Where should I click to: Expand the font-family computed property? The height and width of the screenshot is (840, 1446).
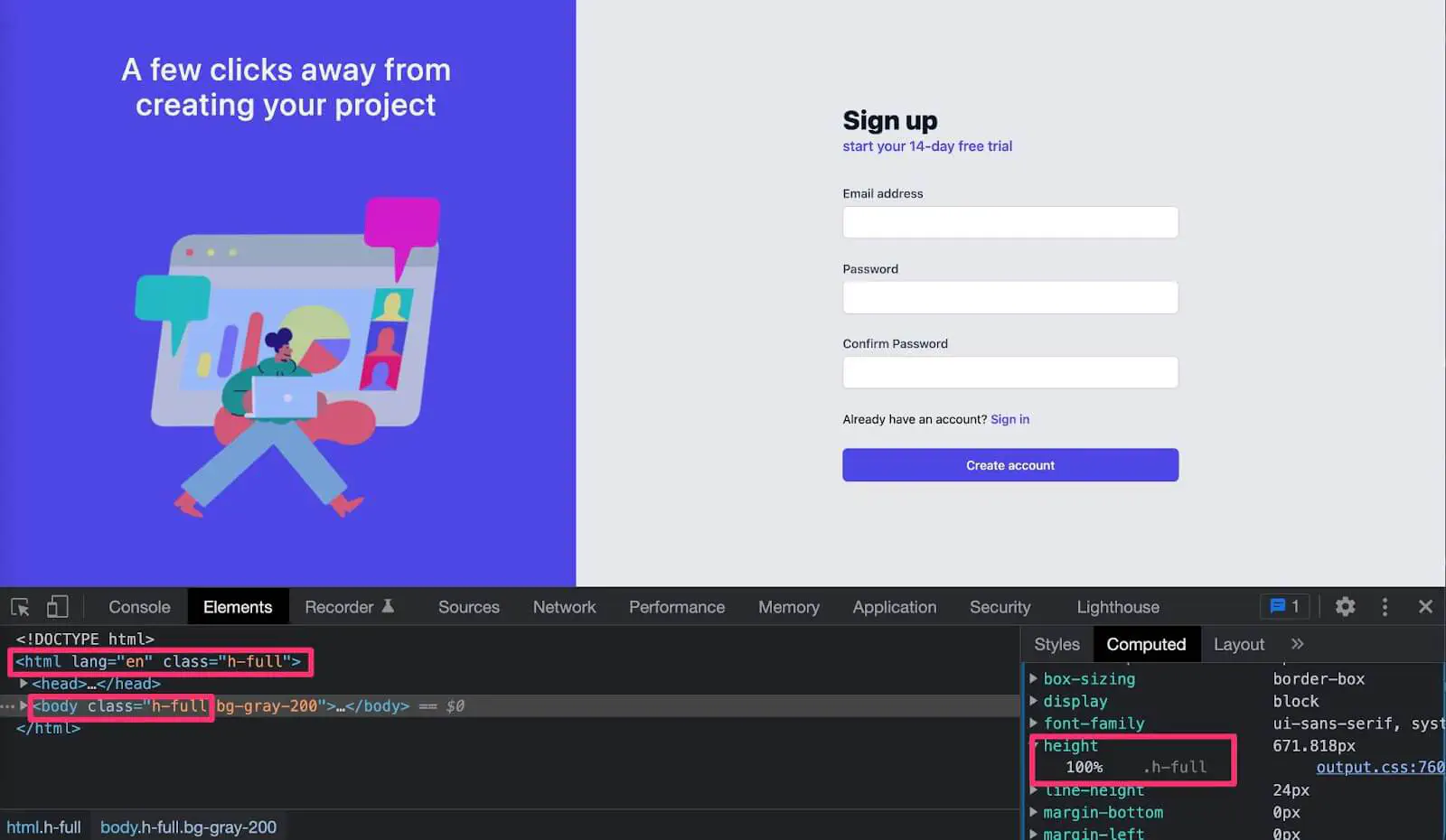[x=1033, y=723]
